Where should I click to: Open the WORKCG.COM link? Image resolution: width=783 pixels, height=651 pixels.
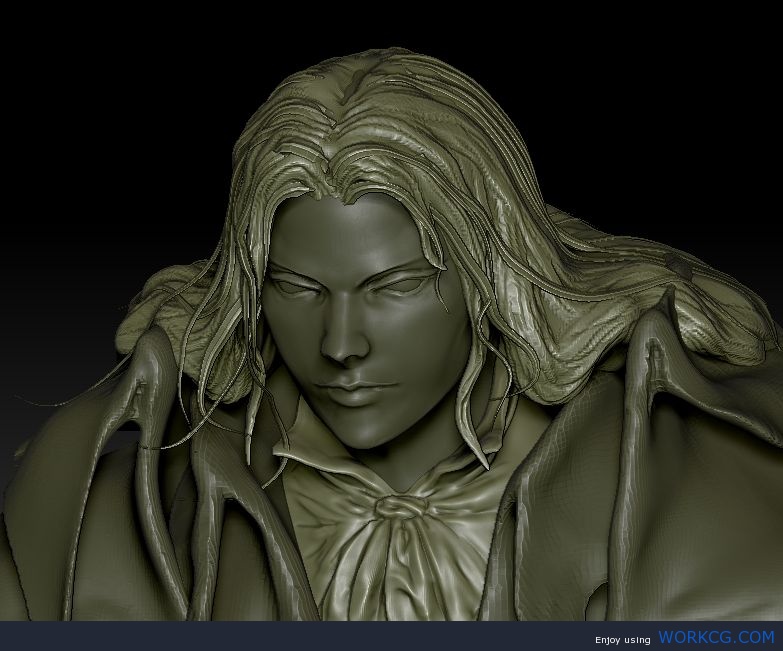click(716, 638)
